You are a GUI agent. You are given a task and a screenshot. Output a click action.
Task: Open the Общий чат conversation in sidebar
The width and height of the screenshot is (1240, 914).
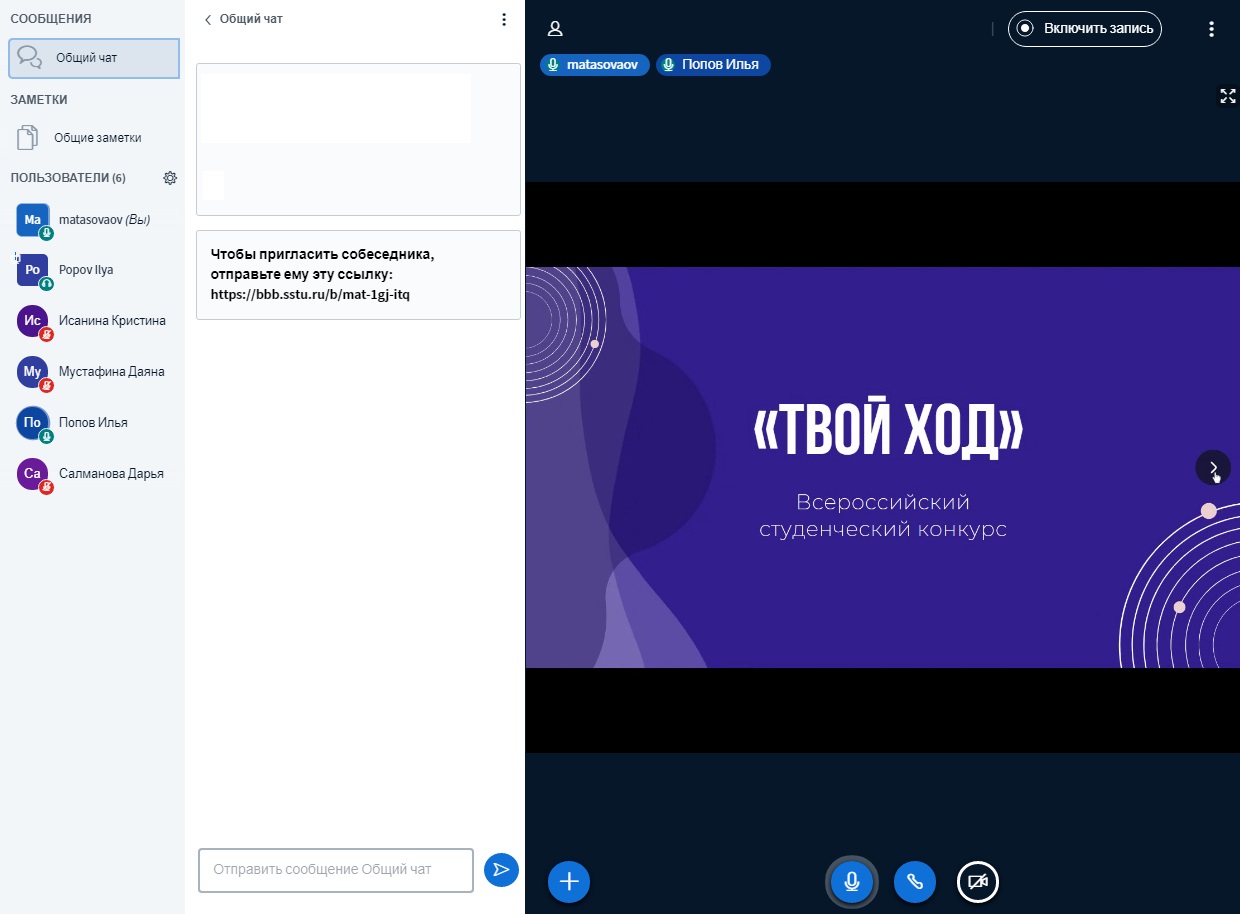point(94,58)
